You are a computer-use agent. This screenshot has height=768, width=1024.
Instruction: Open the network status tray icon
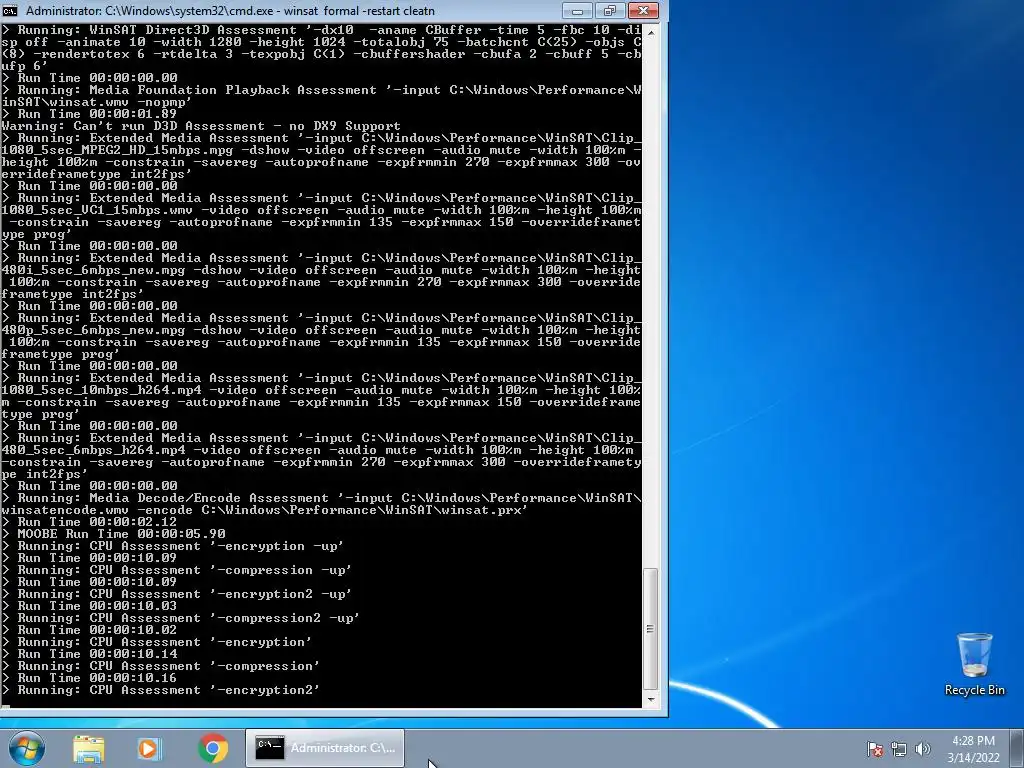(899, 748)
